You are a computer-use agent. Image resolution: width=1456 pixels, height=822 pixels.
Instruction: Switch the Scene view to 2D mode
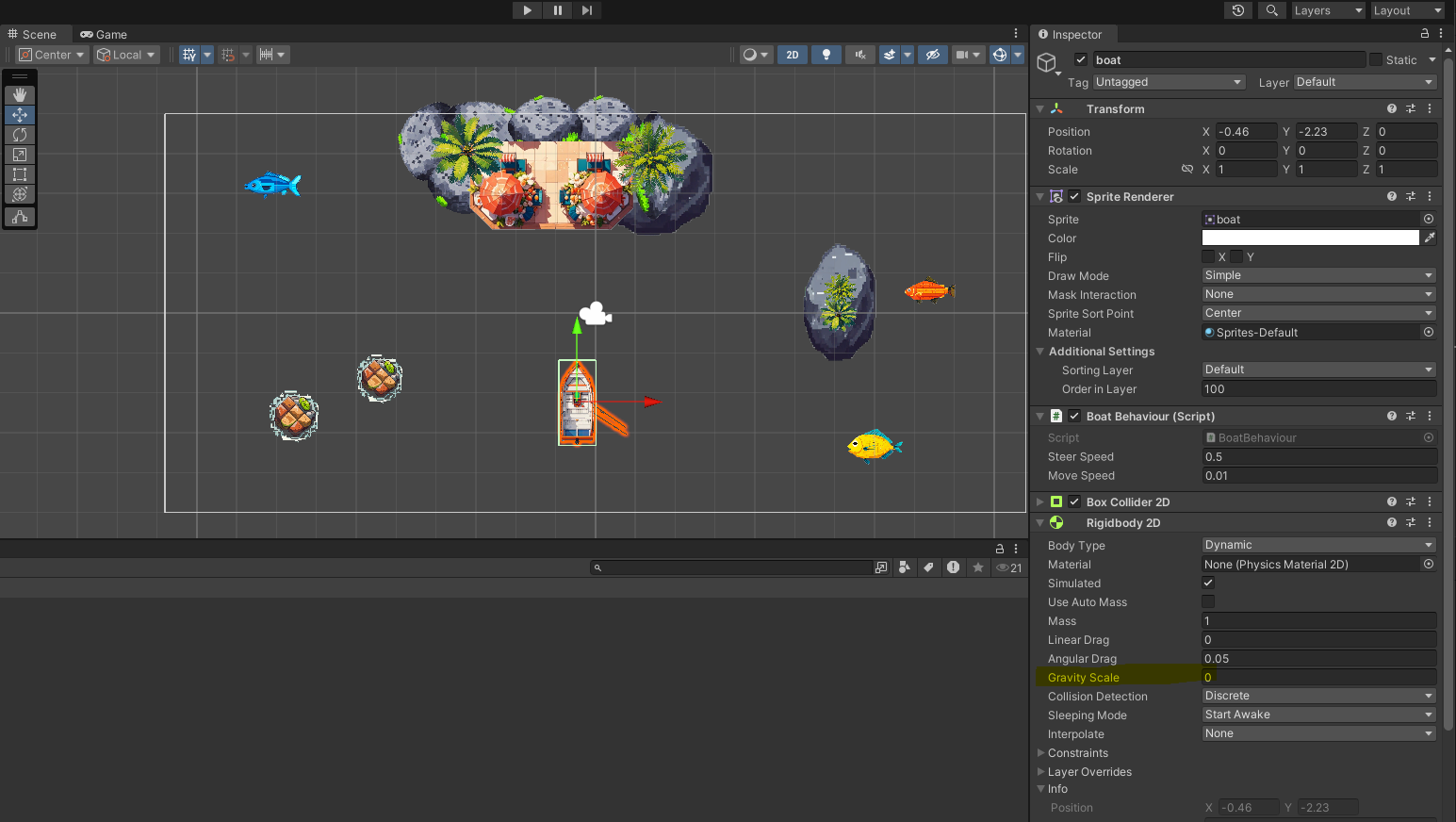pos(793,54)
